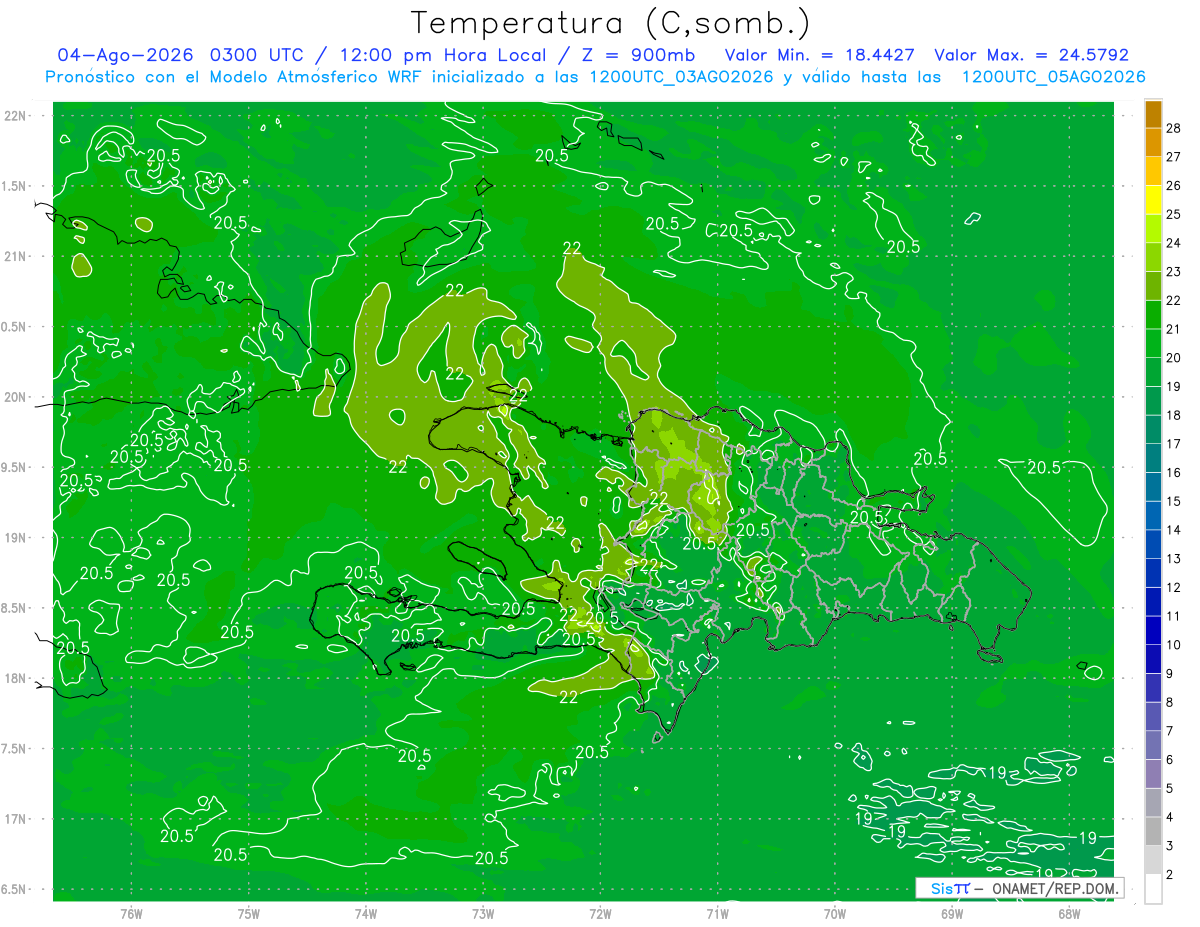Image resolution: width=1200 pixels, height=927 pixels.
Task: Click the 73W longitude axis label
Action: (x=483, y=914)
